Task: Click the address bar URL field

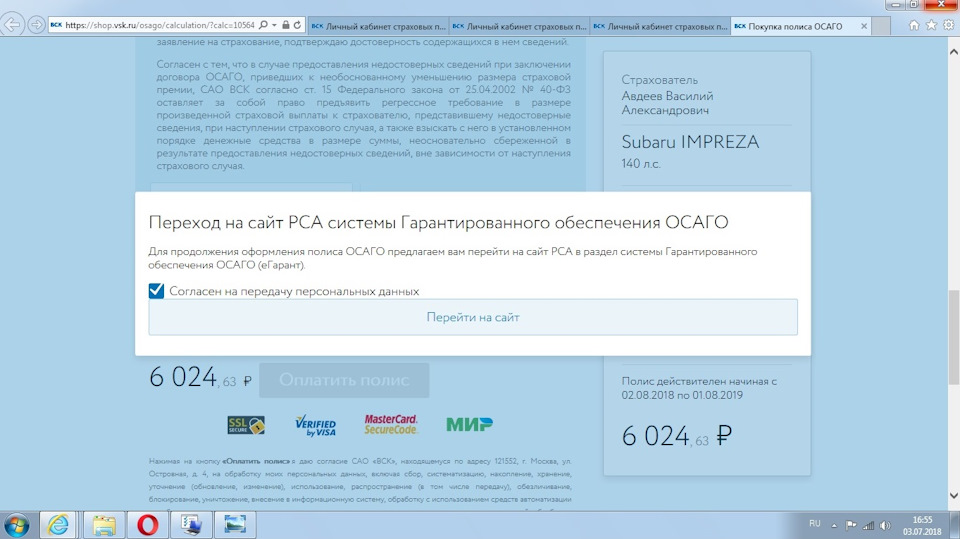Action: tap(159, 25)
